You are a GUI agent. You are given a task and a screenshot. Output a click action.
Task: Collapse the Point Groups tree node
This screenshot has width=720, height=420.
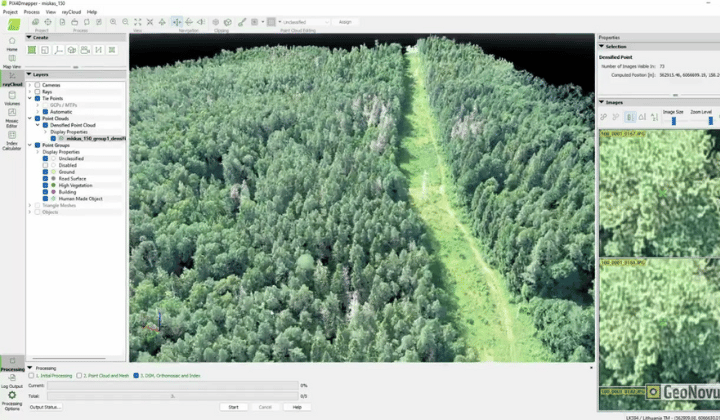pos(30,145)
